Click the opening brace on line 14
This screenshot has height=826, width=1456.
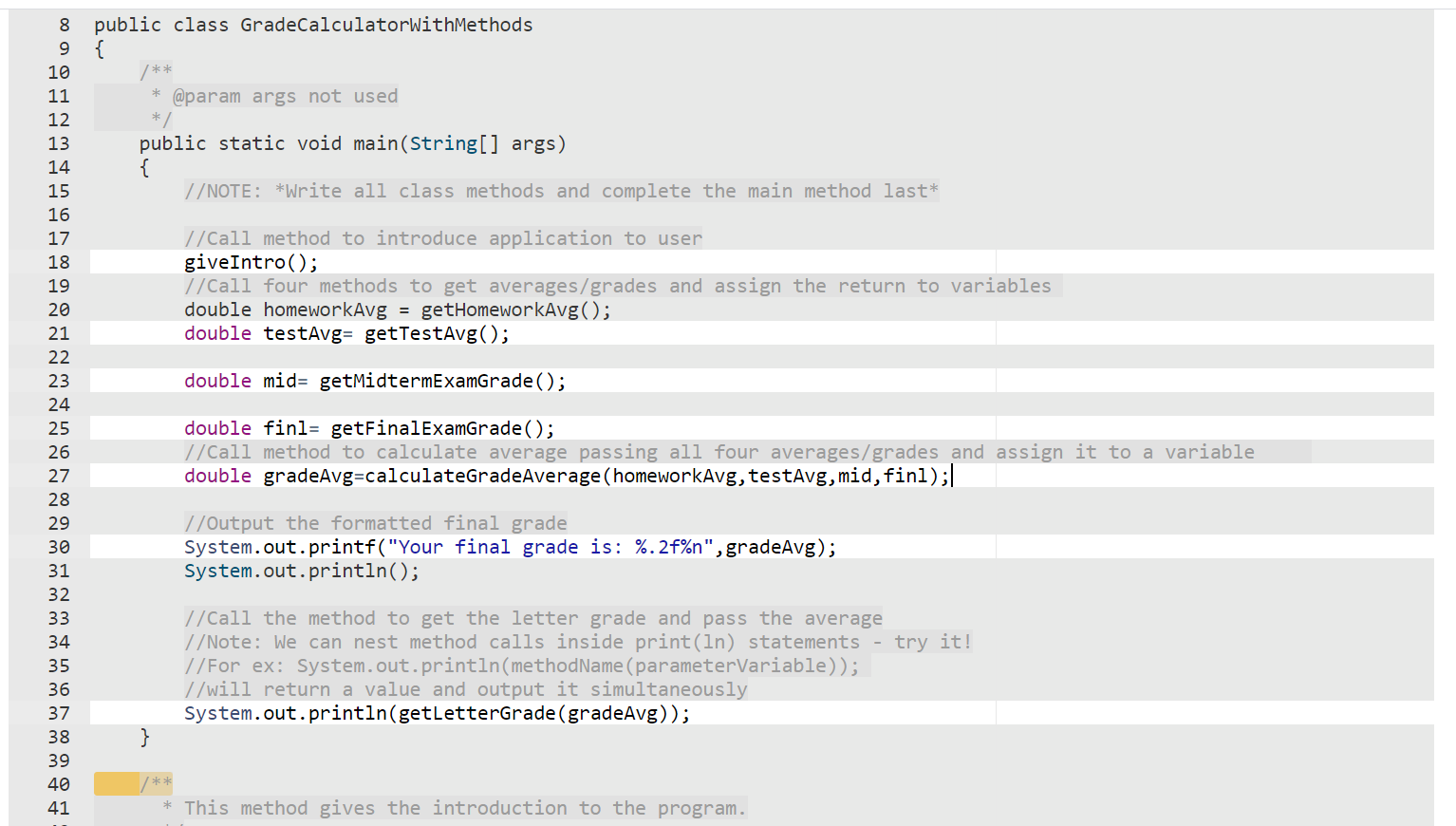coord(144,167)
